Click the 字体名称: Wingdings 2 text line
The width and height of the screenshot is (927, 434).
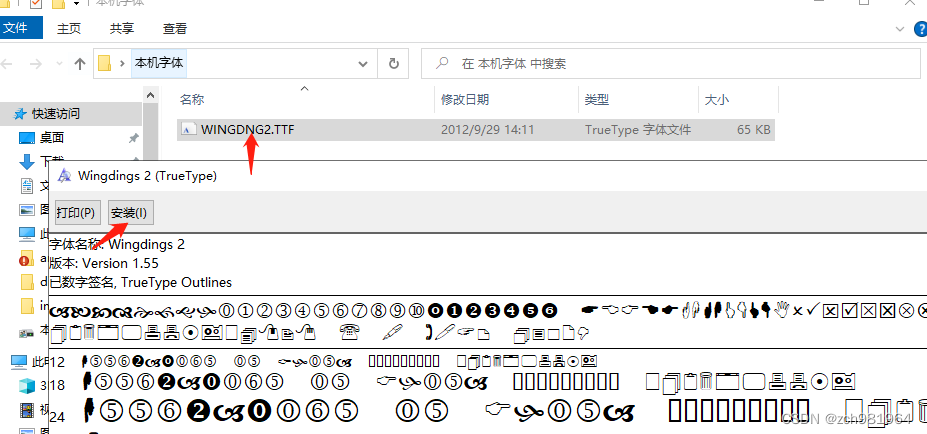(117, 244)
